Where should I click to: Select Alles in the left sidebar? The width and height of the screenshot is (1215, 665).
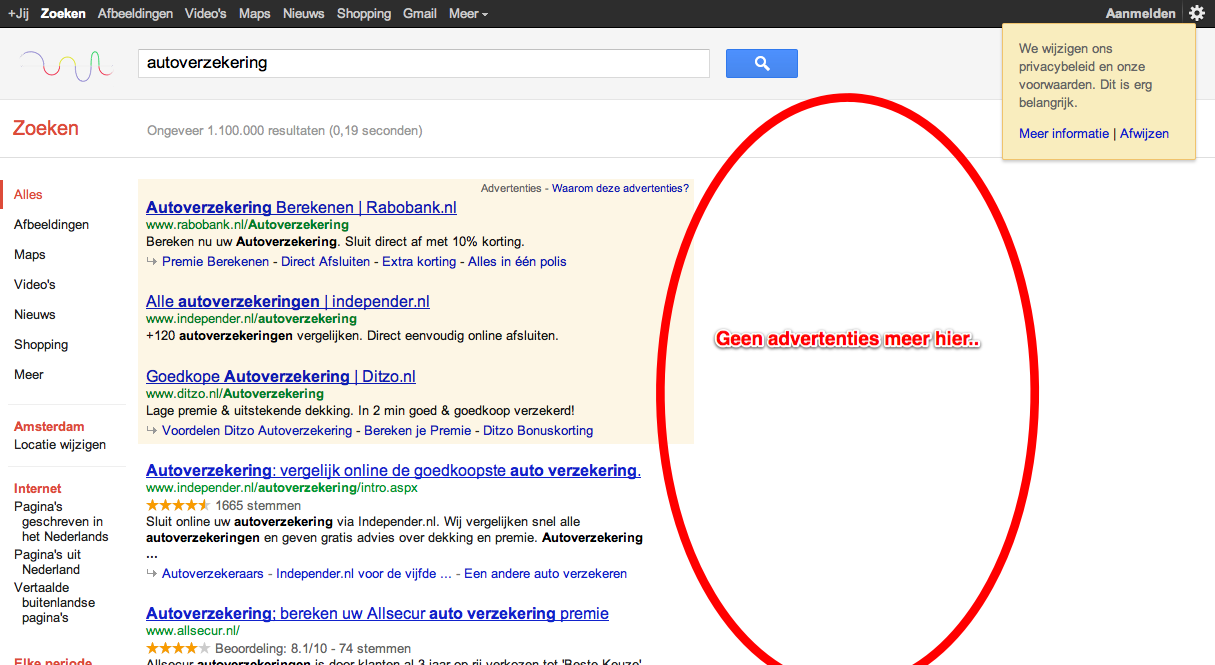pyautogui.click(x=28, y=195)
